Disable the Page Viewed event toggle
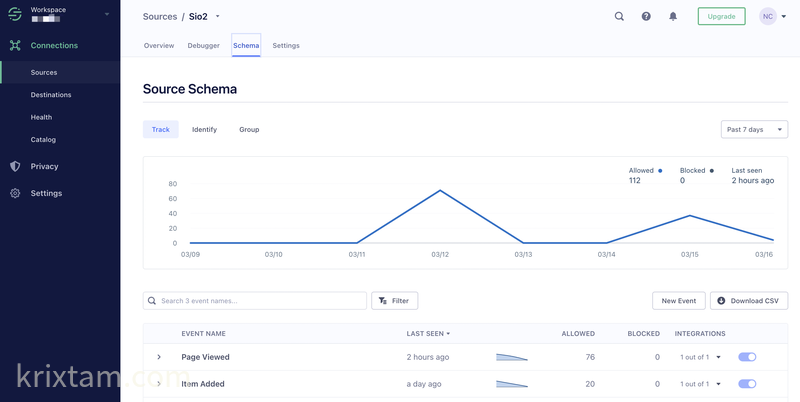The width and height of the screenshot is (800, 402). 747,357
